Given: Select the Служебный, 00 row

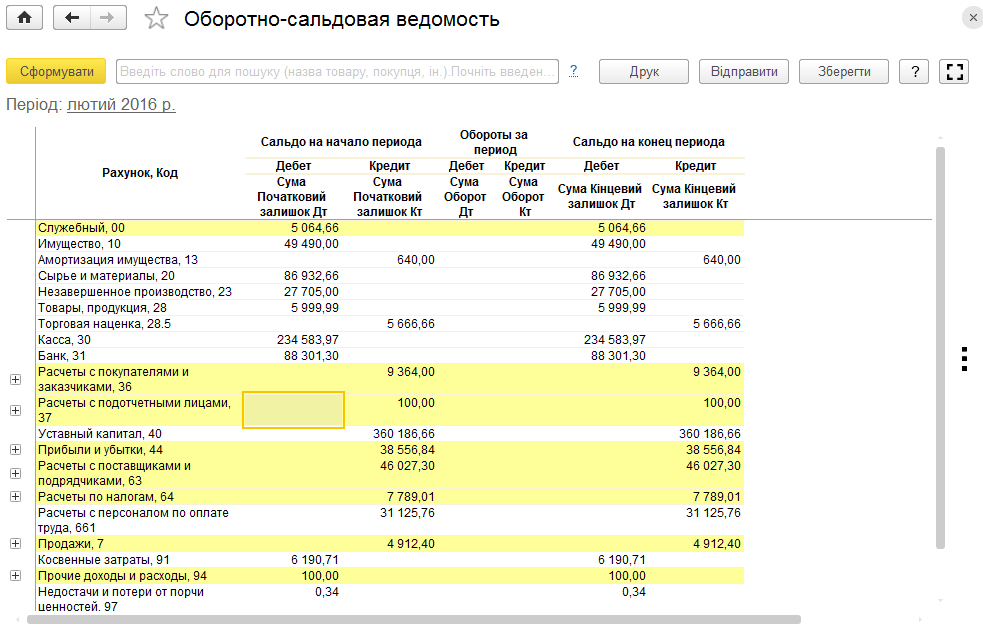Looking at the screenshot, I should 390,228.
